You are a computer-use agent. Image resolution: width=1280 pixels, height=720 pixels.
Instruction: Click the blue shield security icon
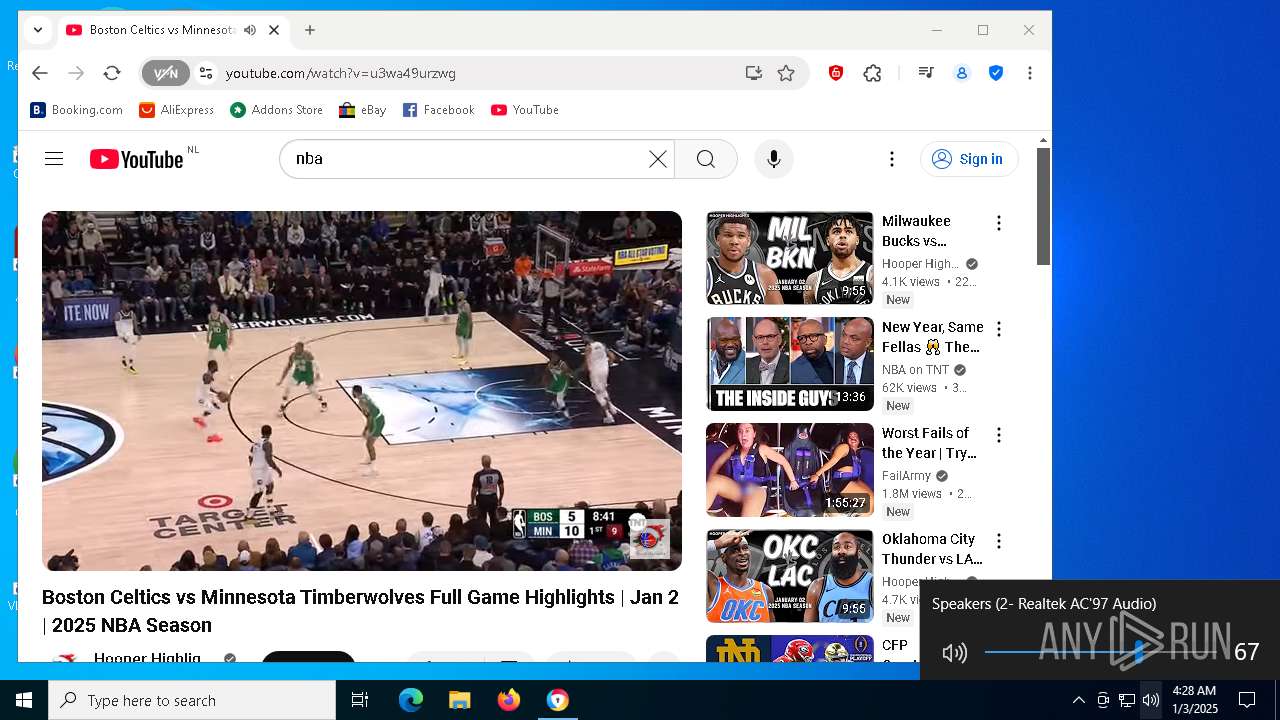(x=996, y=73)
